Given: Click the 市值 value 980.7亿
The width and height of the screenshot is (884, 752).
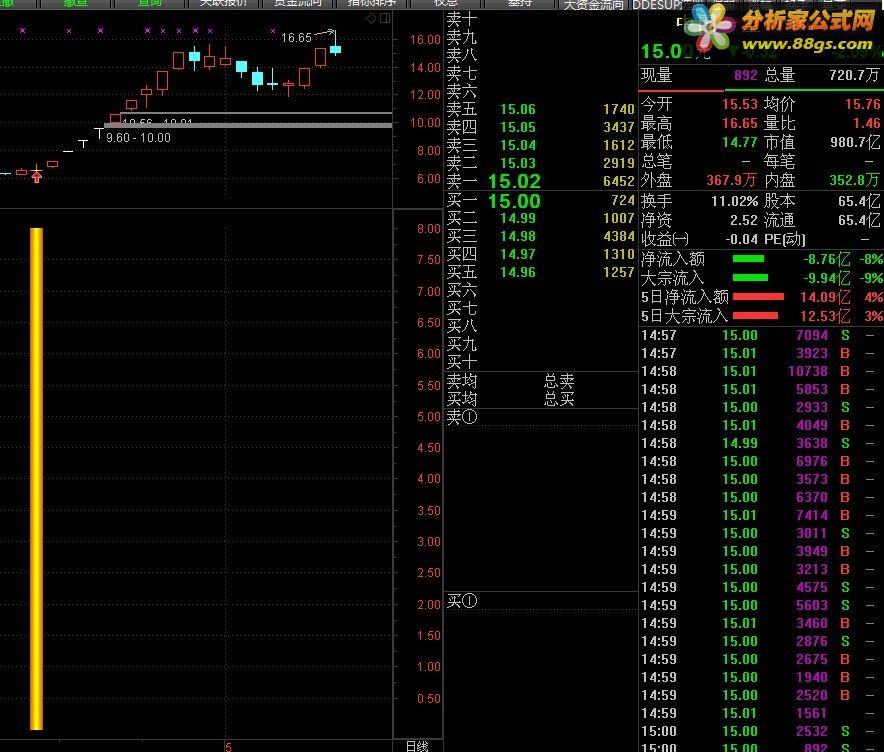Looking at the screenshot, I should point(855,142).
